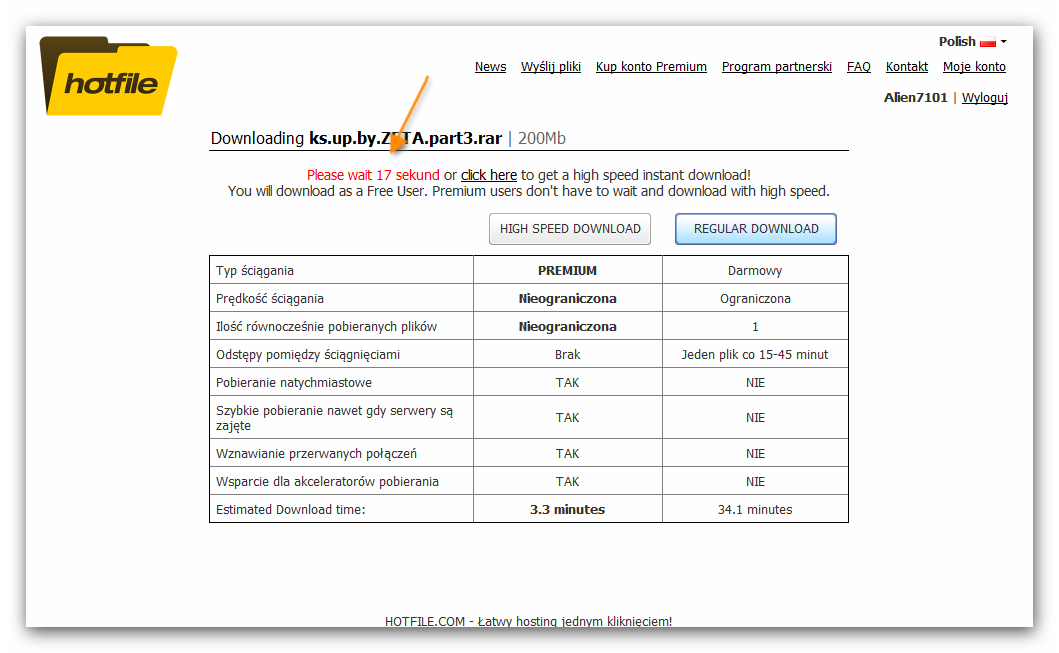Click the 'Typ ściągania' row label
1059x653 pixels.
point(255,271)
